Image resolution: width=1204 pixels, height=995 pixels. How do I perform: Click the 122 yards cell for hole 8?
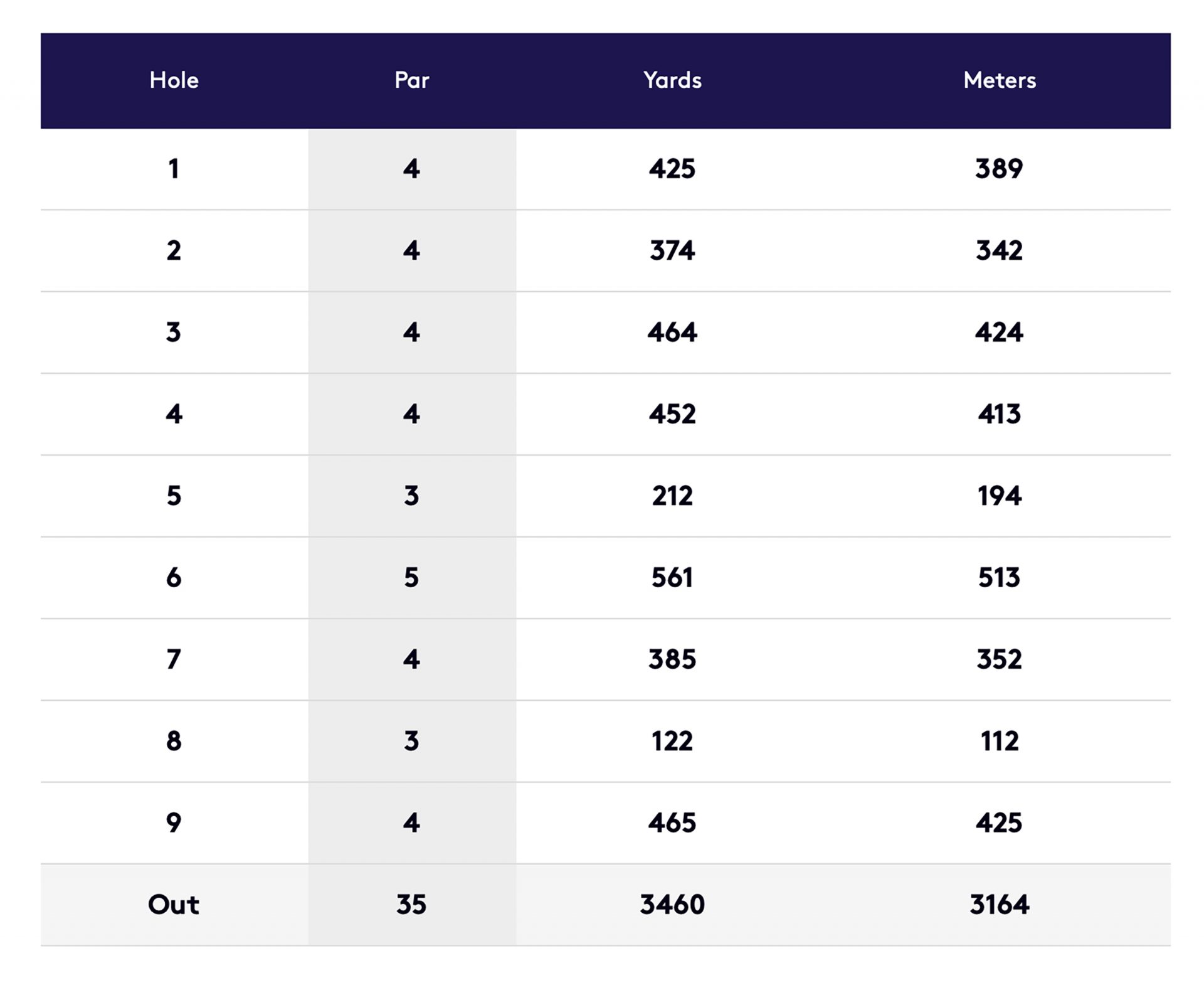[672, 742]
